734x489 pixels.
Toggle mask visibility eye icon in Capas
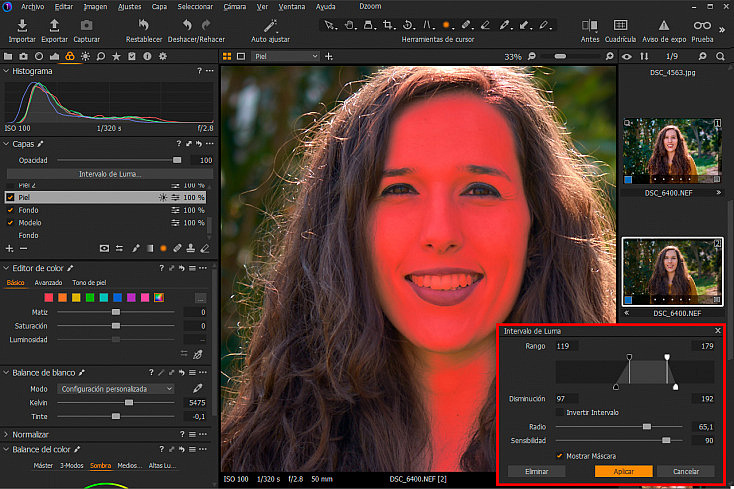tap(104, 248)
